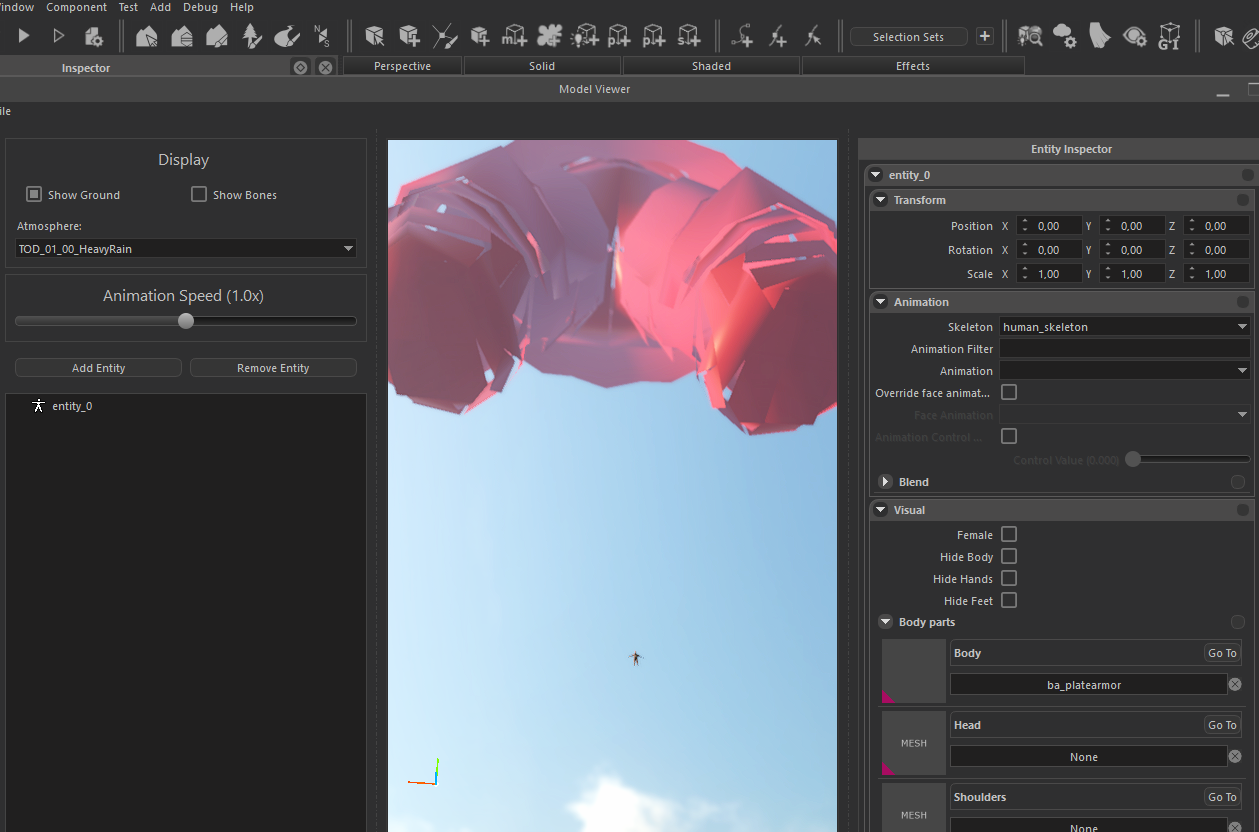This screenshot has height=832, width=1259.
Task: Open the Skeleton dropdown human_skeleton
Action: pyautogui.click(x=1124, y=327)
